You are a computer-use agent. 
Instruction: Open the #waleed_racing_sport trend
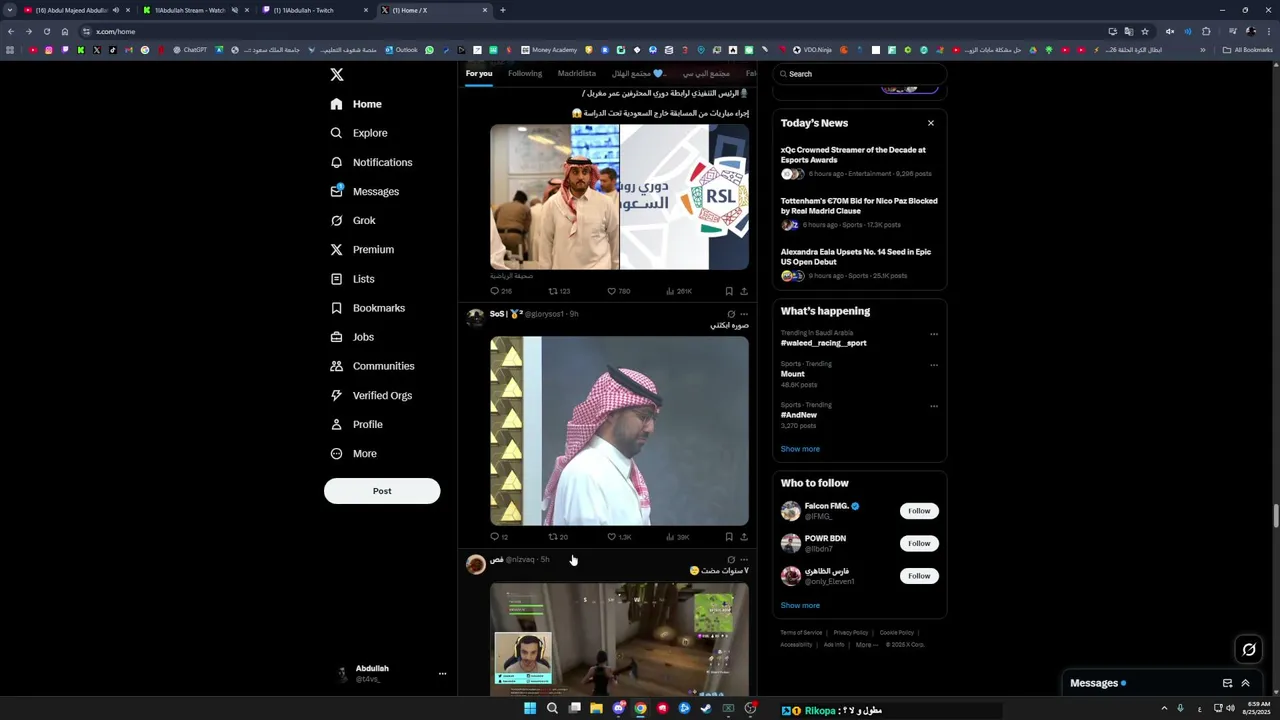(824, 343)
